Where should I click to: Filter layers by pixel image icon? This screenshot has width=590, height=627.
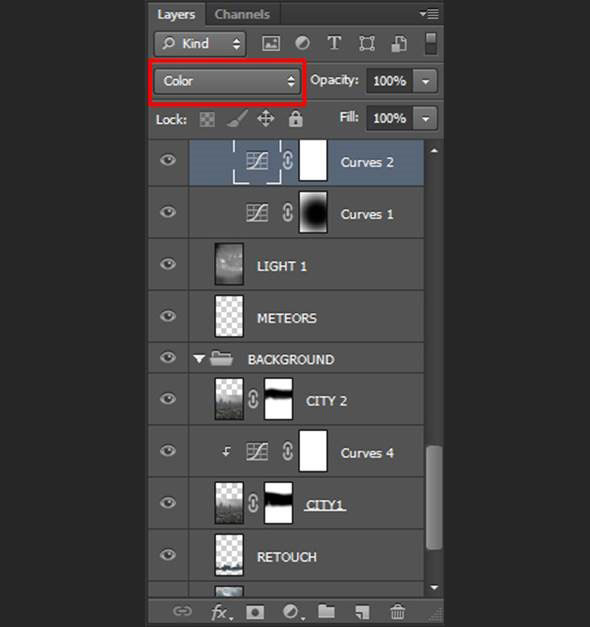tap(271, 43)
